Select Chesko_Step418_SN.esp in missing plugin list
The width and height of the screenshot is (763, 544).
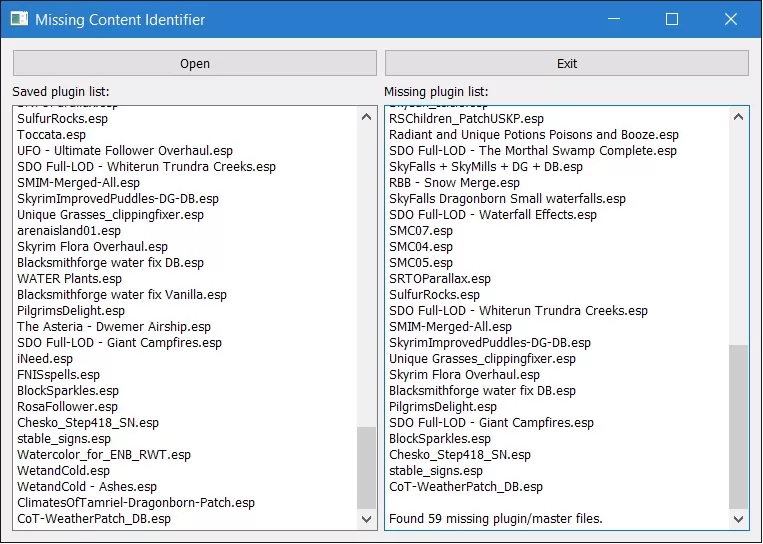point(460,455)
